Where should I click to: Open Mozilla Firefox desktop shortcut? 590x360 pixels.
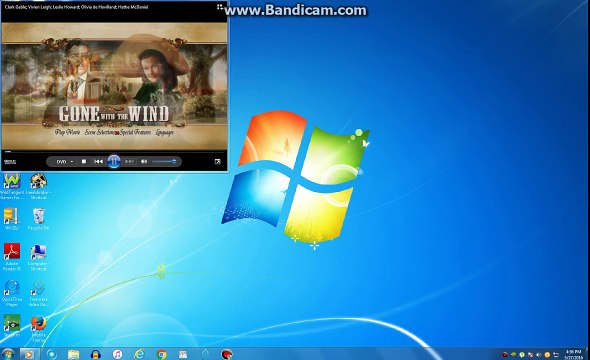click(38, 328)
